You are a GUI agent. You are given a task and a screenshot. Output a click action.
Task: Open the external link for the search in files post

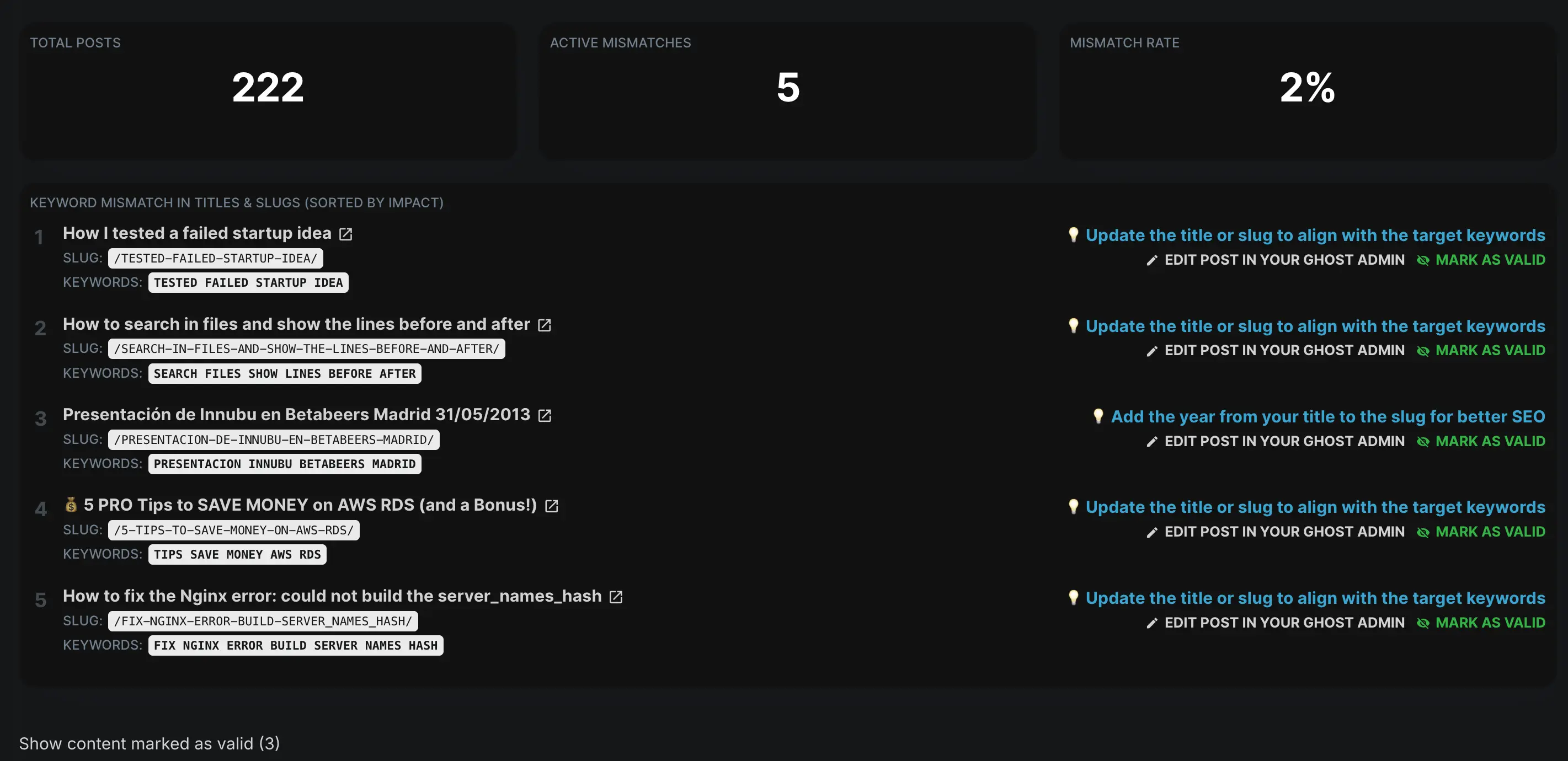[543, 324]
